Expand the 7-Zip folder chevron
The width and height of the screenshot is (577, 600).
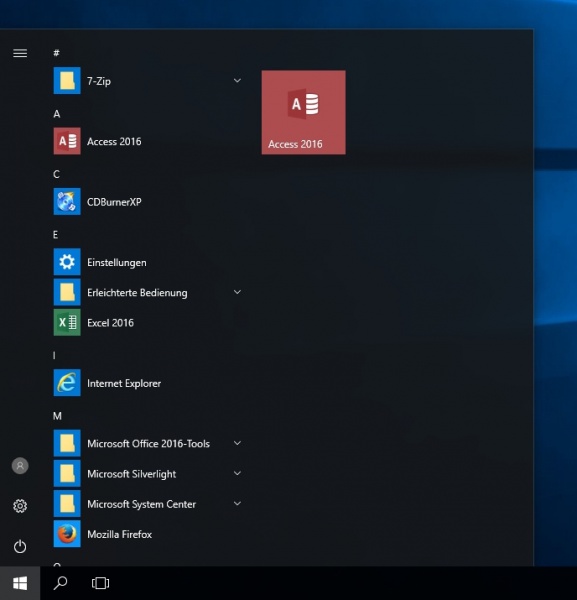(237, 81)
